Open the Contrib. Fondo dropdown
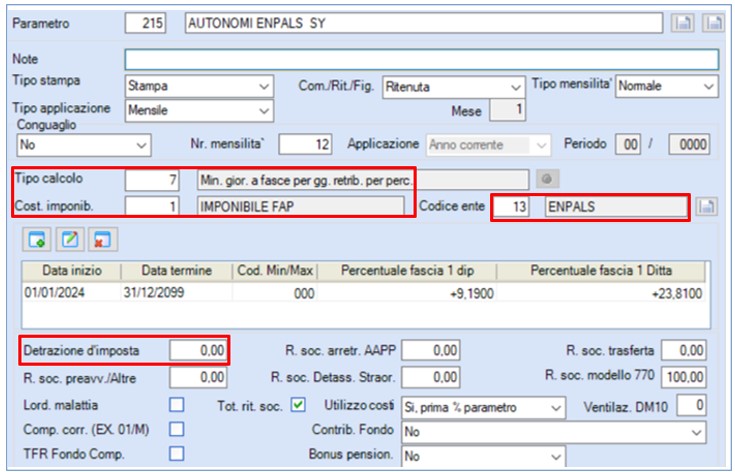 click(x=554, y=432)
